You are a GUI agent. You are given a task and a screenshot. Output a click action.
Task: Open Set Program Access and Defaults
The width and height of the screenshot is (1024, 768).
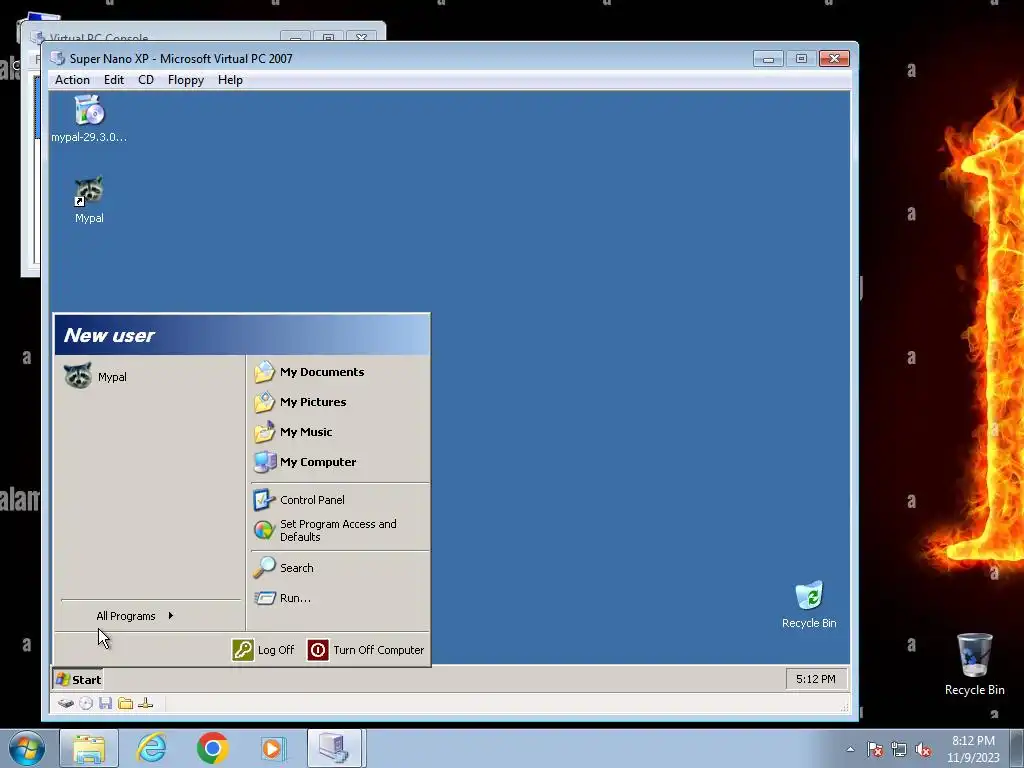point(325,530)
